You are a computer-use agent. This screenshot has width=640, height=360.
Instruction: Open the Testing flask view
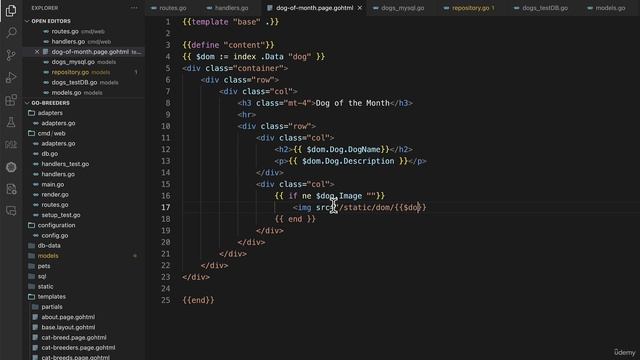click(x=11, y=122)
